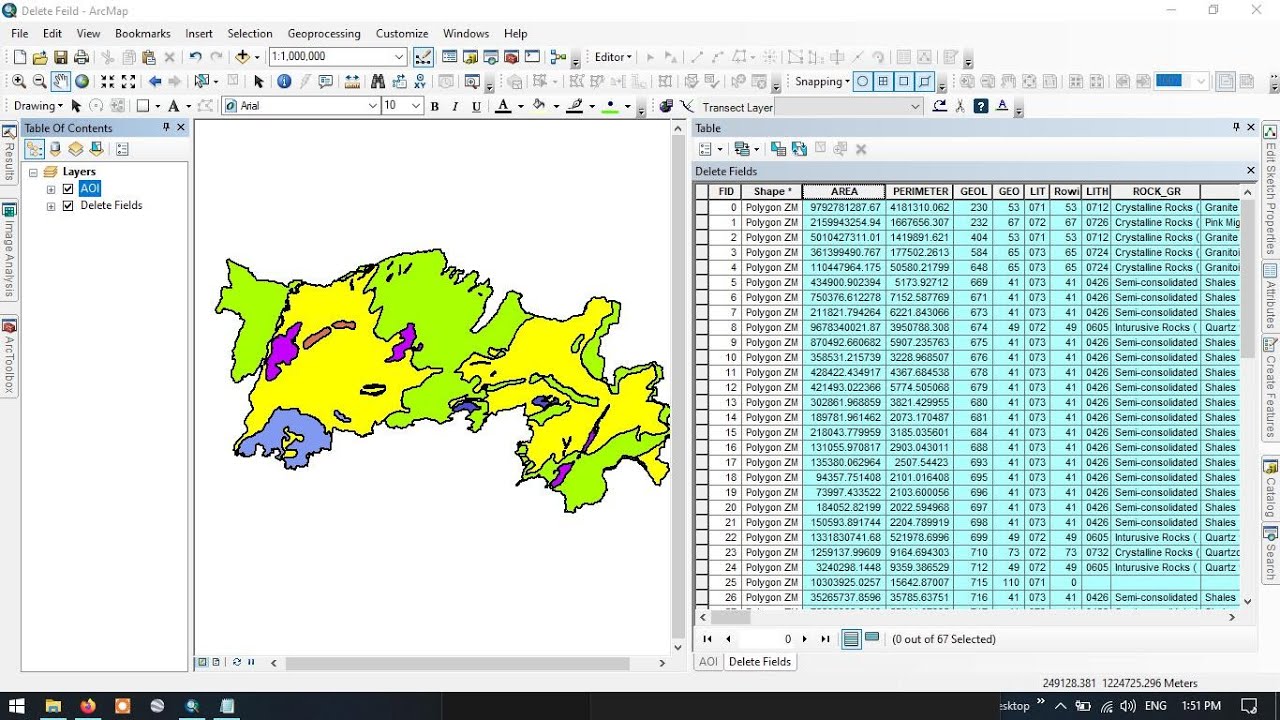Go back to previous extent arrow
Viewport: 1280px width, 720px height.
(x=155, y=82)
